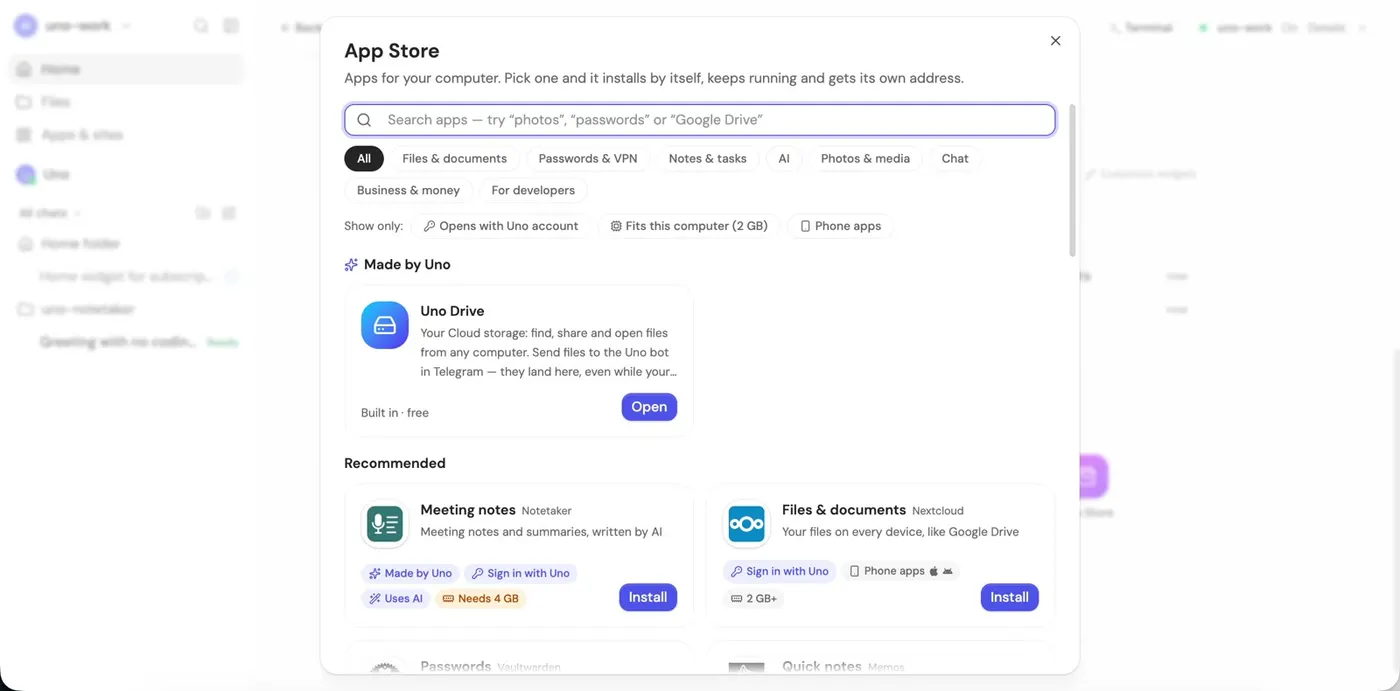Click the Made by Uno tag on Meeting notes
Screen dimensions: 1400x691
point(410,573)
